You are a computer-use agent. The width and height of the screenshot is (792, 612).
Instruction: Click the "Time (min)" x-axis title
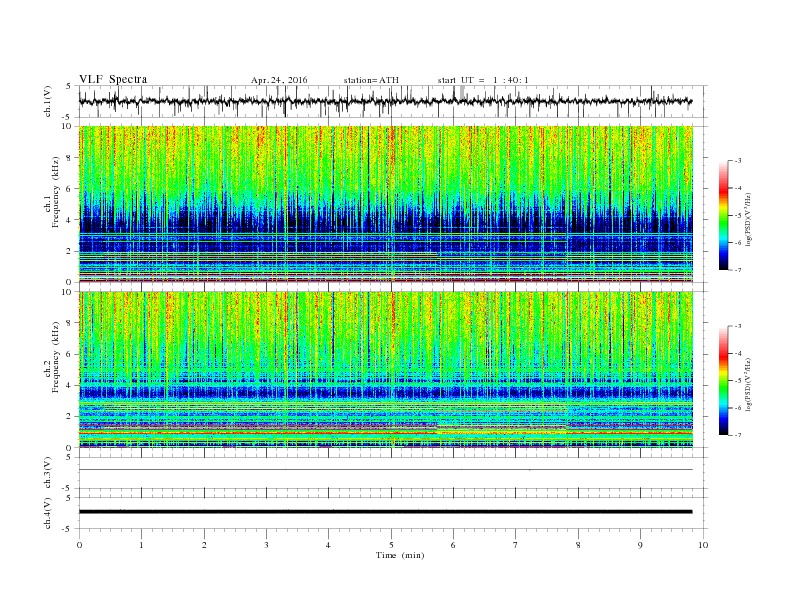[400, 555]
